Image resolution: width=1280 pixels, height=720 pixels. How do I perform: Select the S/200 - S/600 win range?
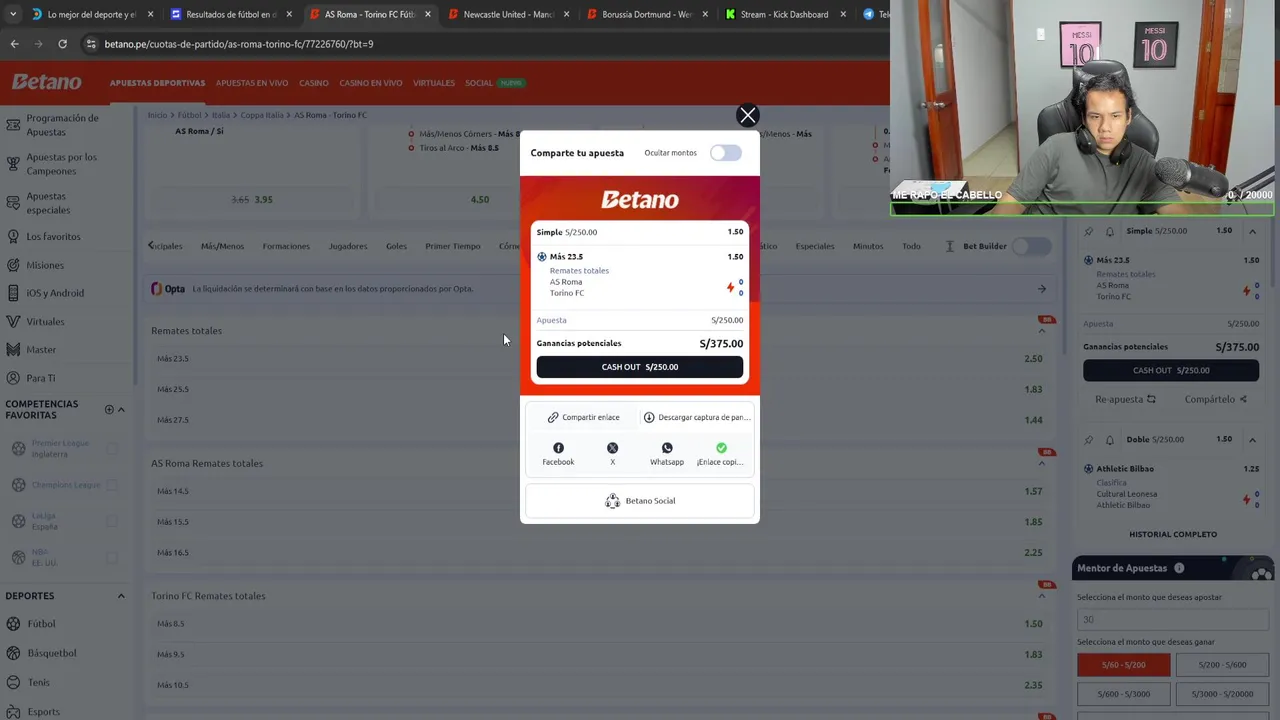pyautogui.click(x=1221, y=665)
